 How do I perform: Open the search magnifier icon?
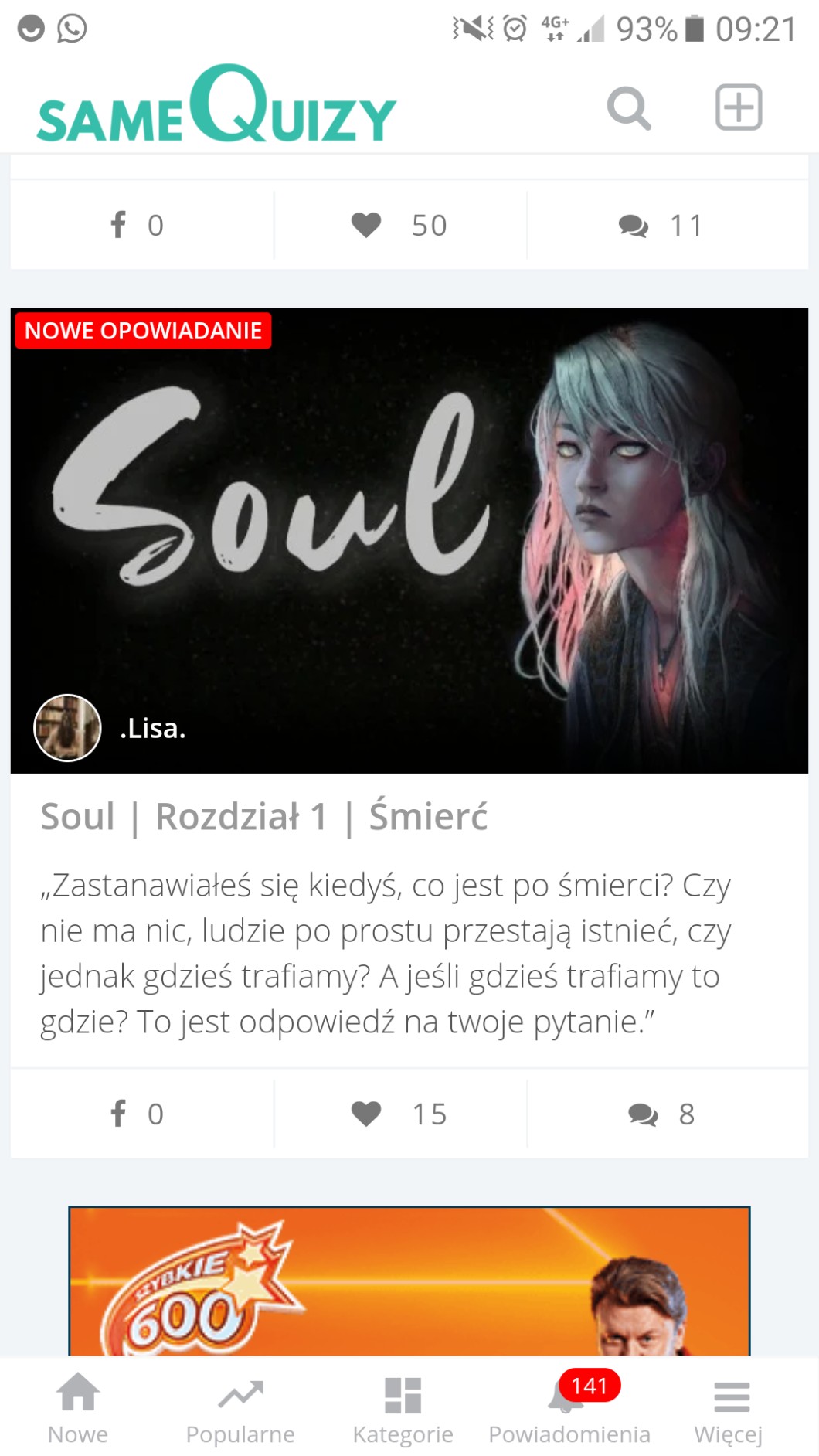coord(629,108)
